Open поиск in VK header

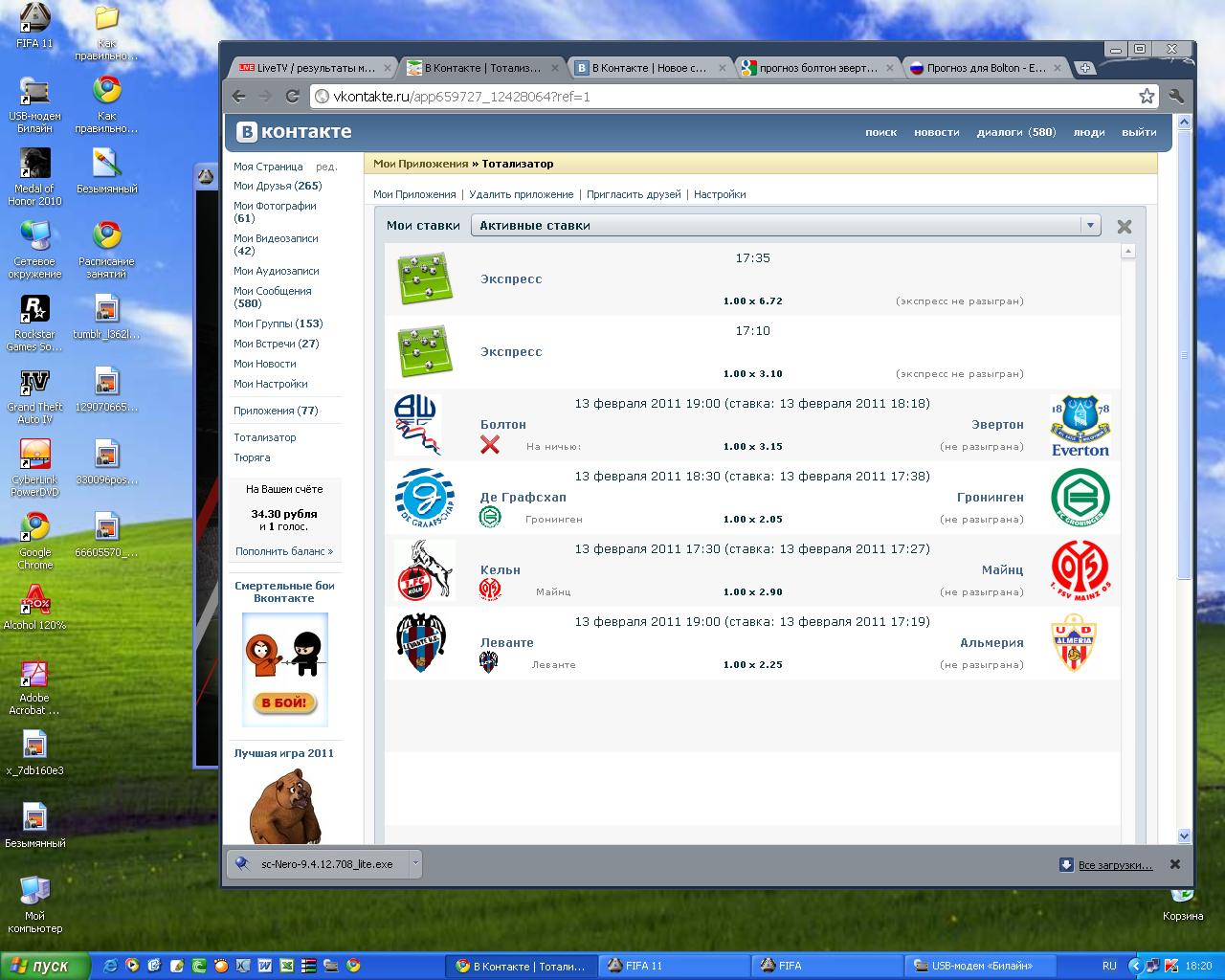pyautogui.click(x=880, y=133)
